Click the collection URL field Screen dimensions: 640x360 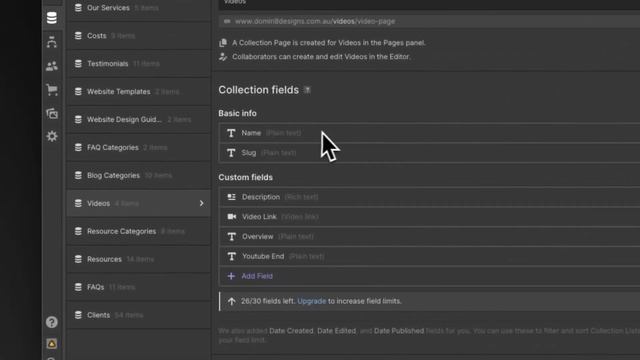(429, 21)
